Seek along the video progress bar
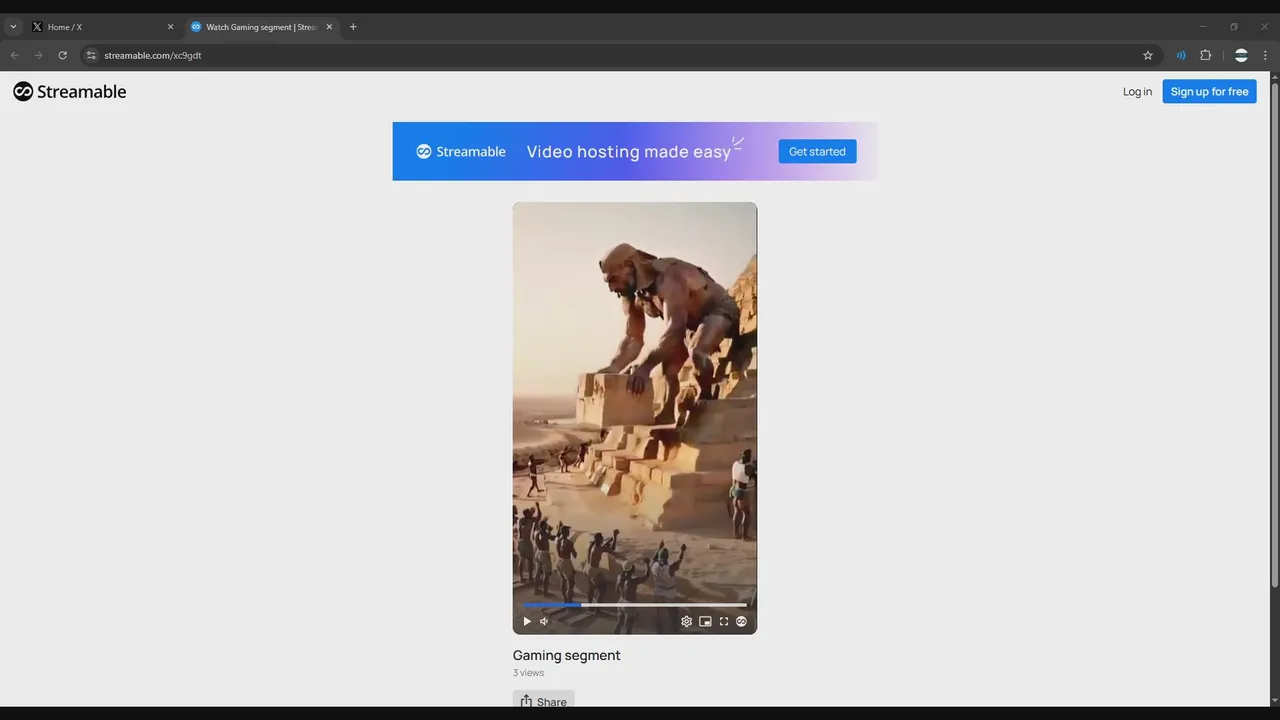Viewport: 1280px width, 720px height. 634,604
